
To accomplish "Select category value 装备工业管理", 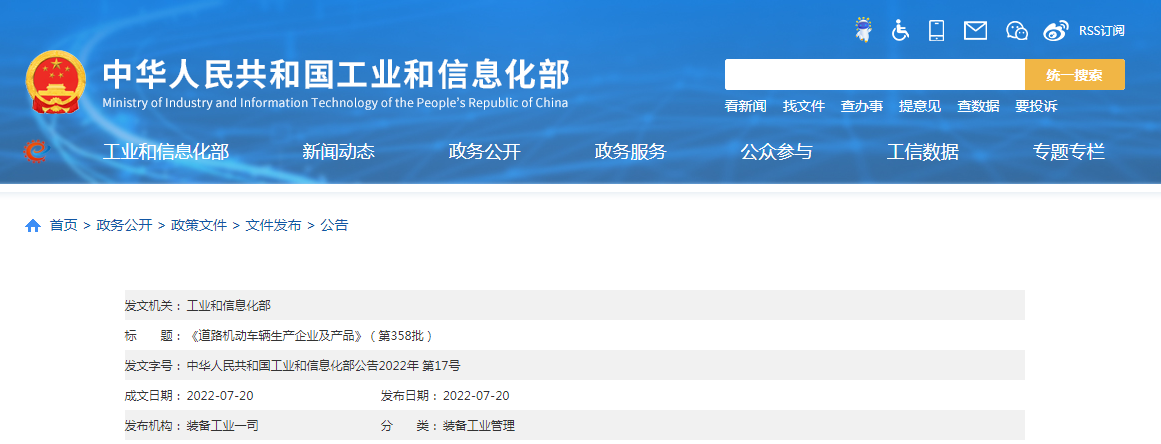I will pos(478,426).
